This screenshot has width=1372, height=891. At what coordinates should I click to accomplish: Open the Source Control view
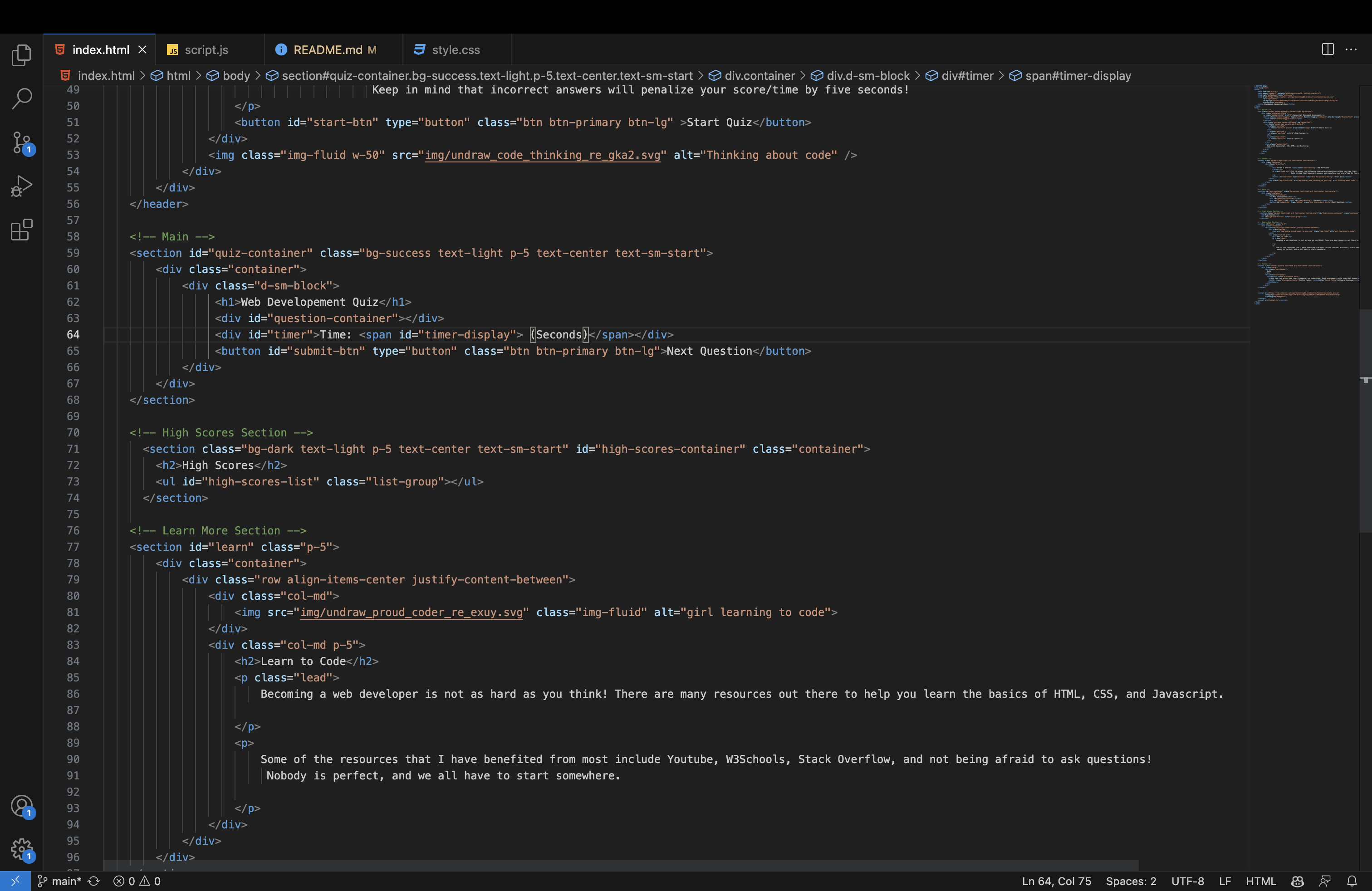click(x=21, y=142)
